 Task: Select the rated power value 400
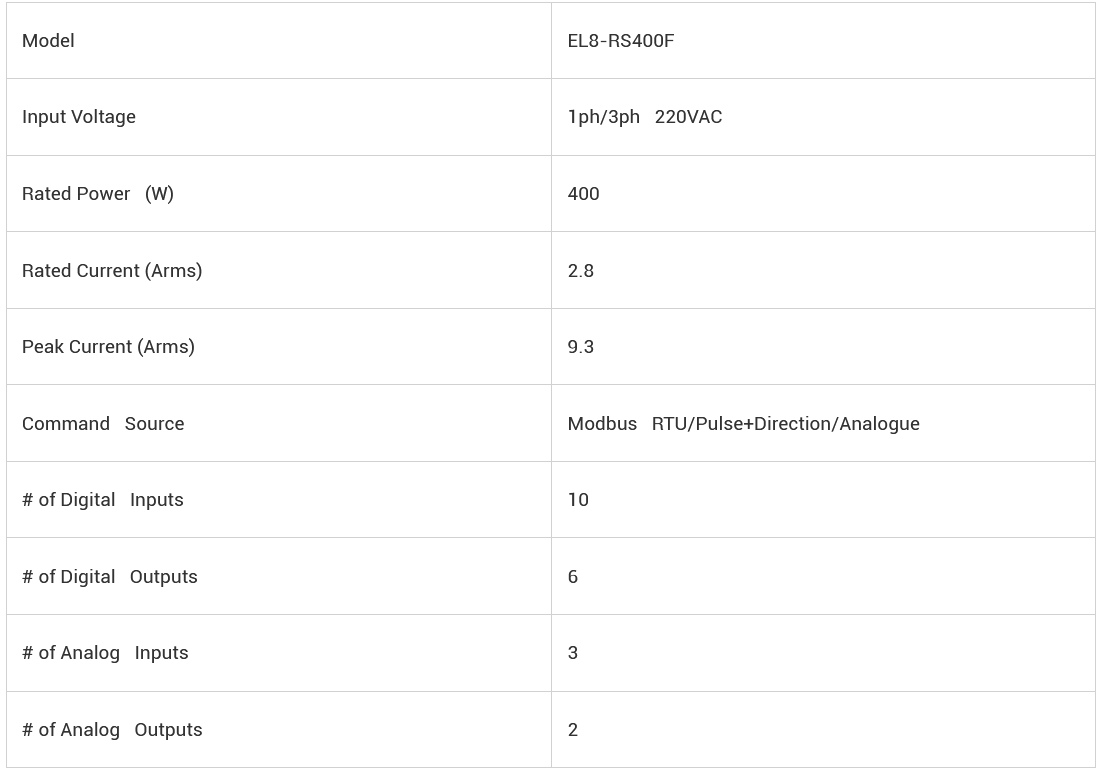click(583, 194)
